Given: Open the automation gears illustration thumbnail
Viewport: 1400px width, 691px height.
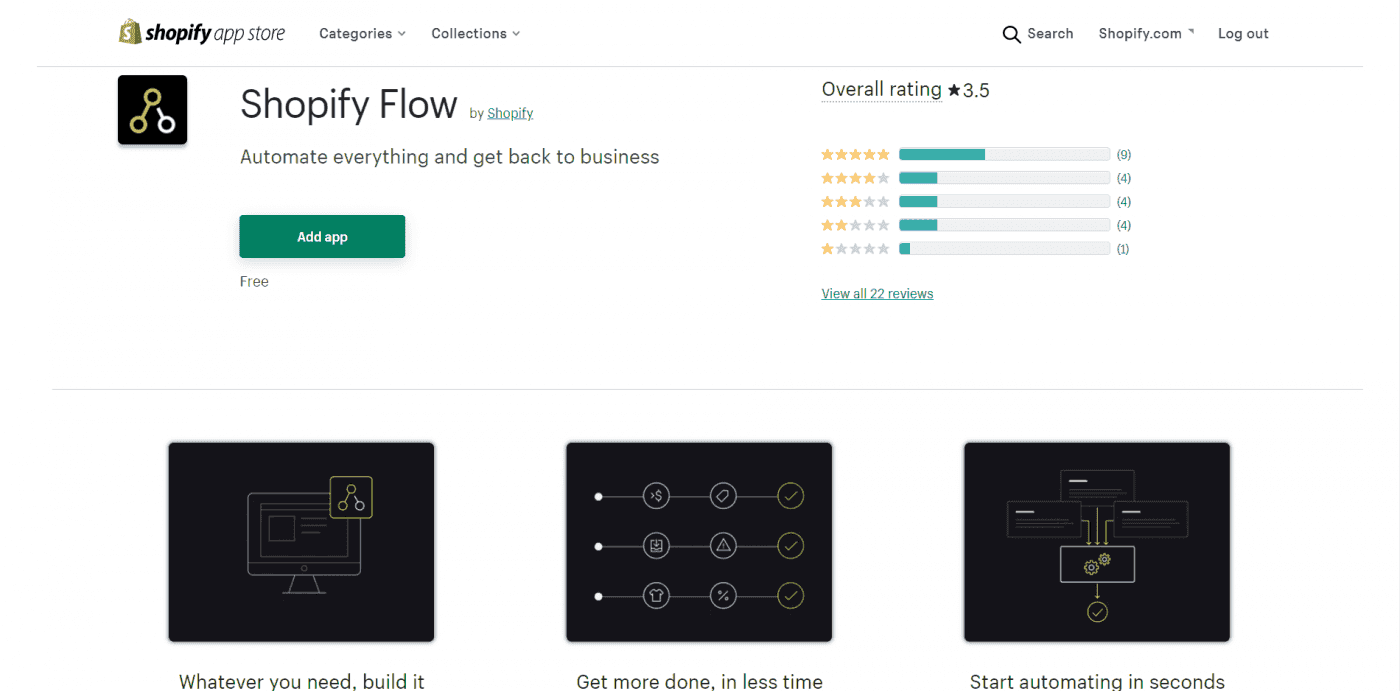Looking at the screenshot, I should (x=1097, y=542).
